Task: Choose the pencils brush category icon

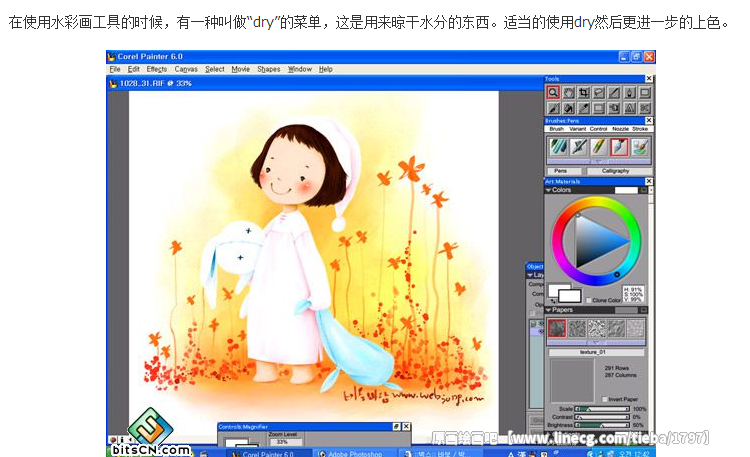Action: point(598,146)
